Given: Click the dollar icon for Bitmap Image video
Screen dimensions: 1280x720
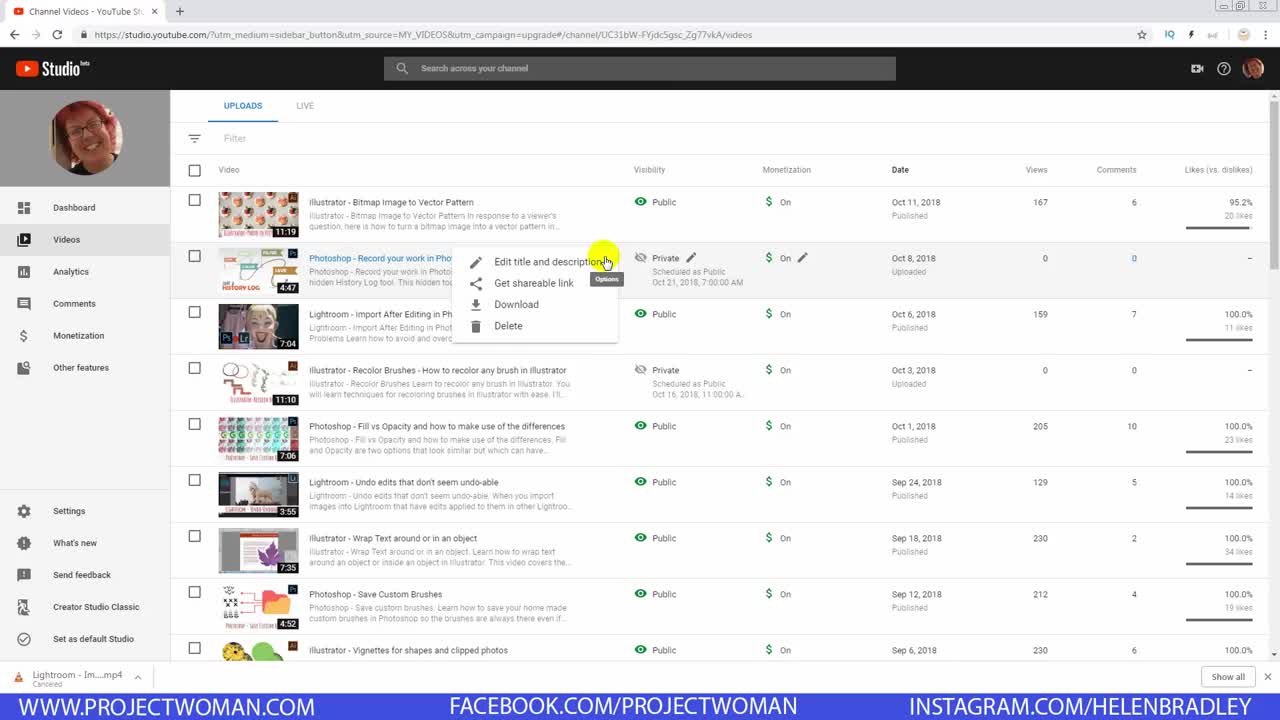Looking at the screenshot, I should click(768, 202).
